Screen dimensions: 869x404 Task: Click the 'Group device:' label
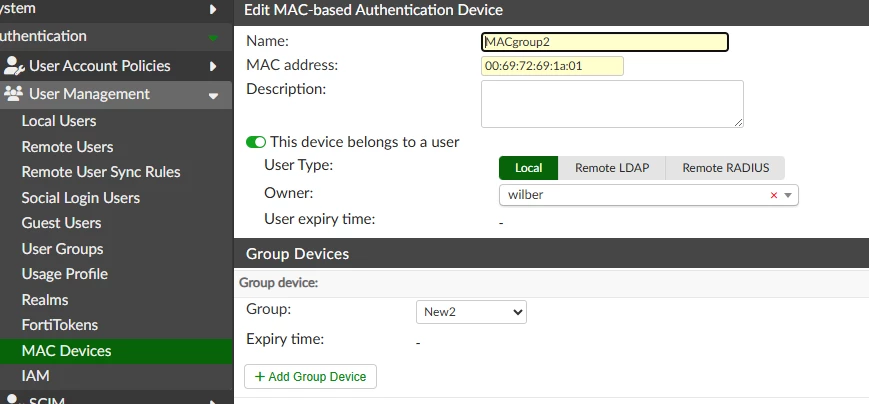click(x=278, y=283)
